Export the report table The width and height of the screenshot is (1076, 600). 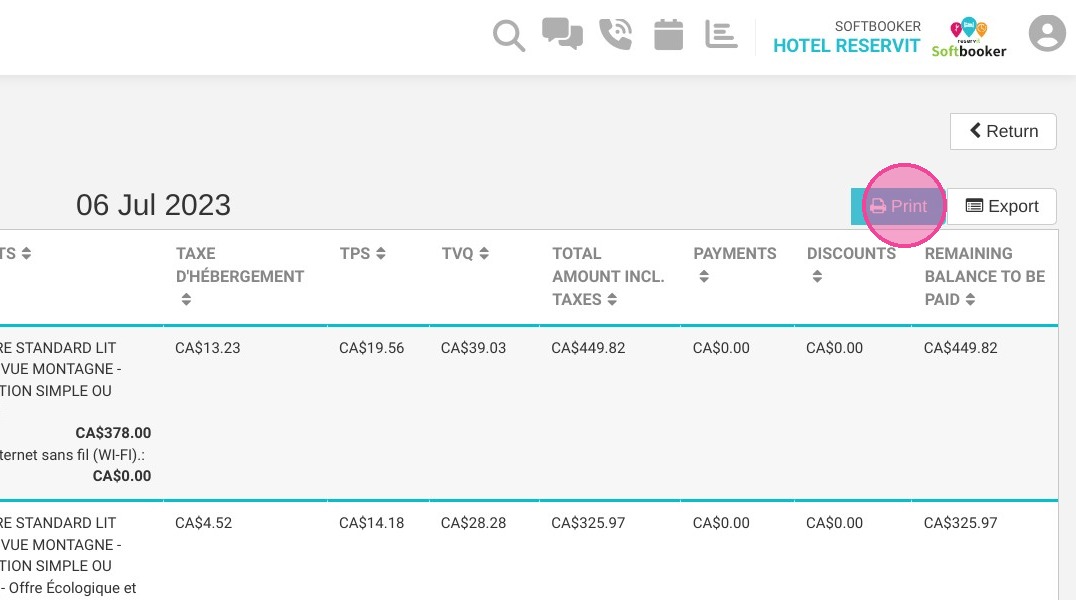coord(1002,206)
